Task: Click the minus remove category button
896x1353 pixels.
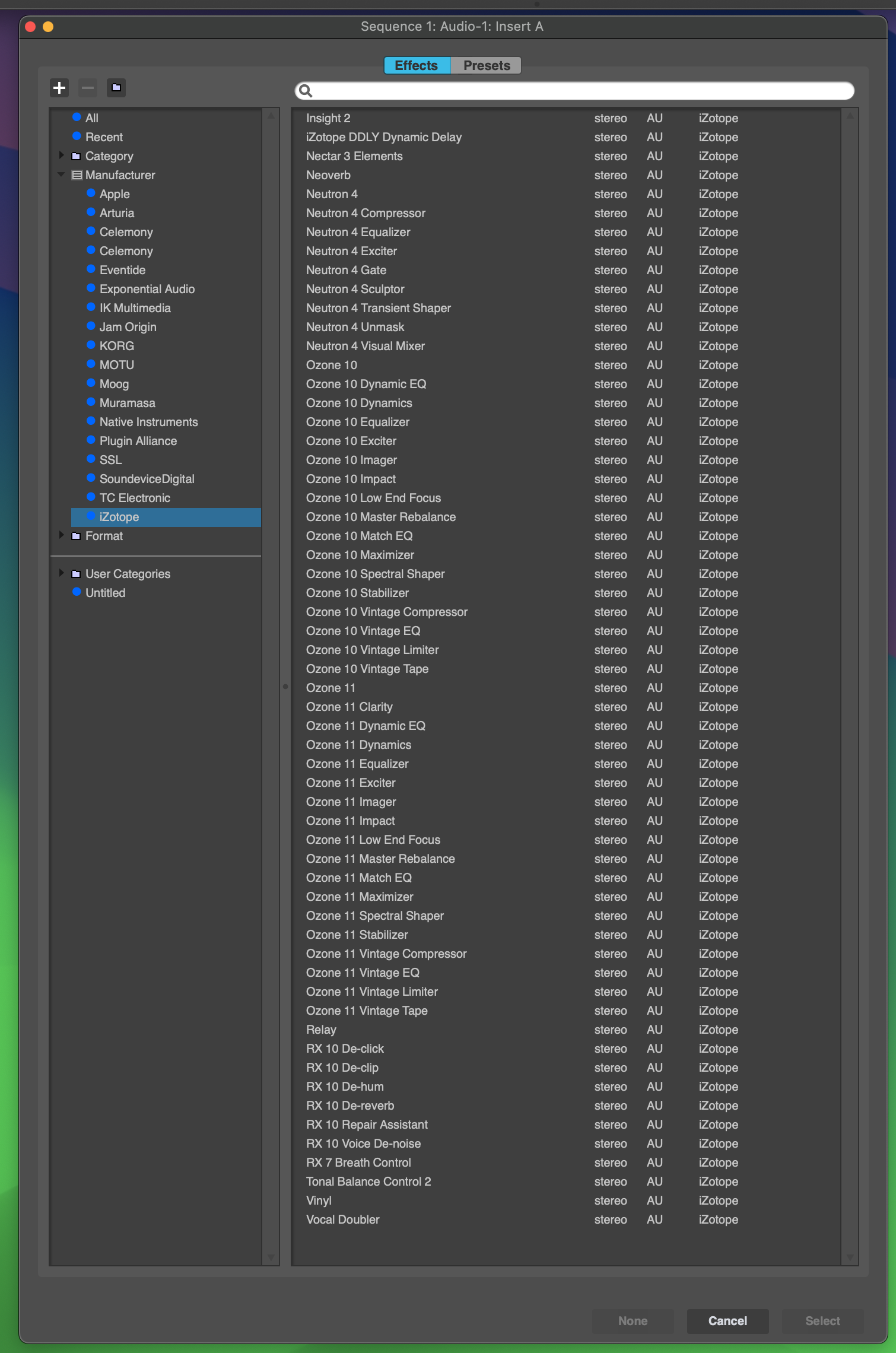Action: coord(88,88)
